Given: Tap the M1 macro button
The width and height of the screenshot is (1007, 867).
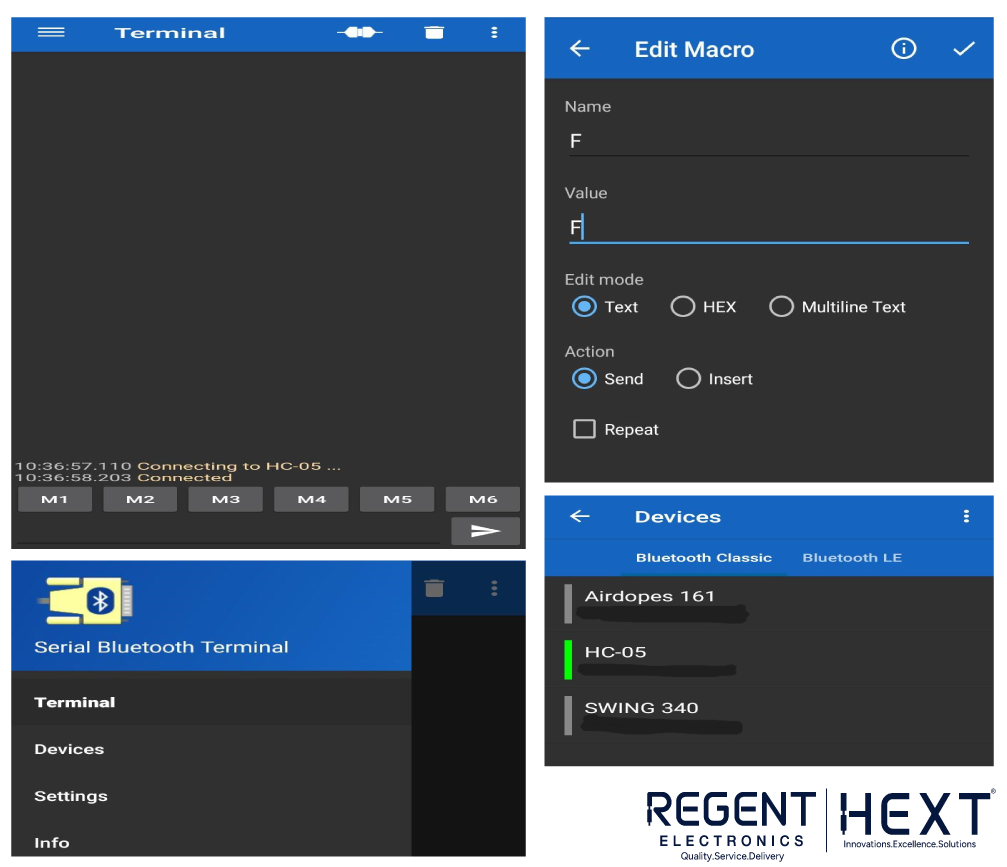Looking at the screenshot, I should click(55, 499).
